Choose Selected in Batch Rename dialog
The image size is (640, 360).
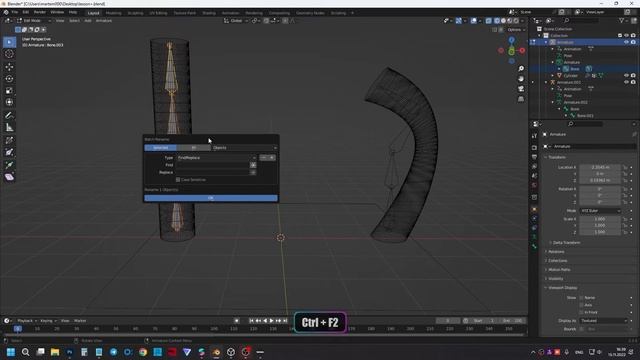click(x=161, y=148)
